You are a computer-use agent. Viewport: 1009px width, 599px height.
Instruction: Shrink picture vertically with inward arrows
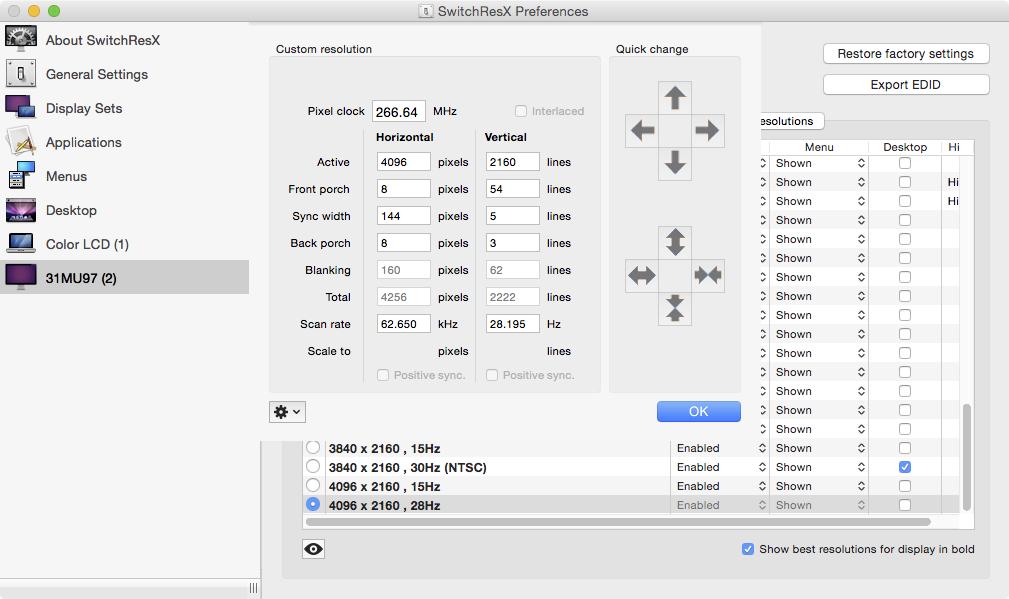(x=675, y=308)
